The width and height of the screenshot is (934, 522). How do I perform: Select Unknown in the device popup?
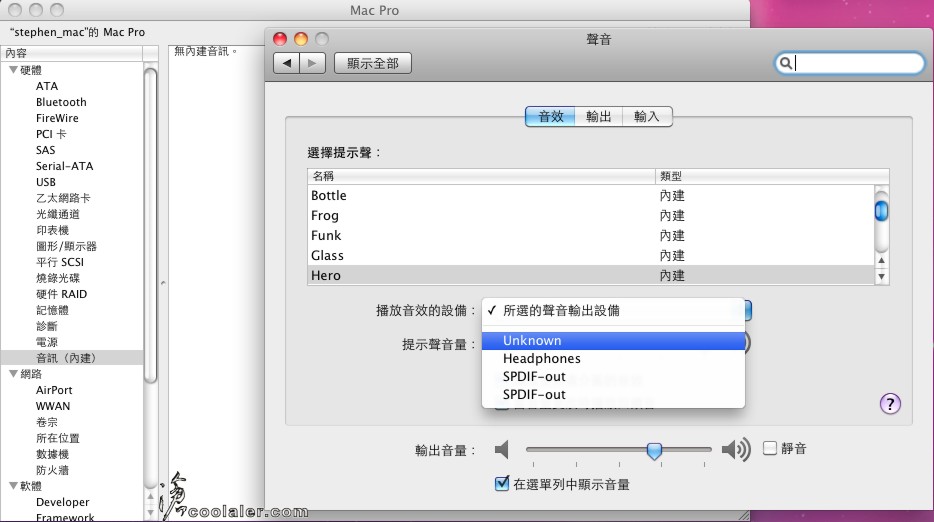[x=614, y=341]
